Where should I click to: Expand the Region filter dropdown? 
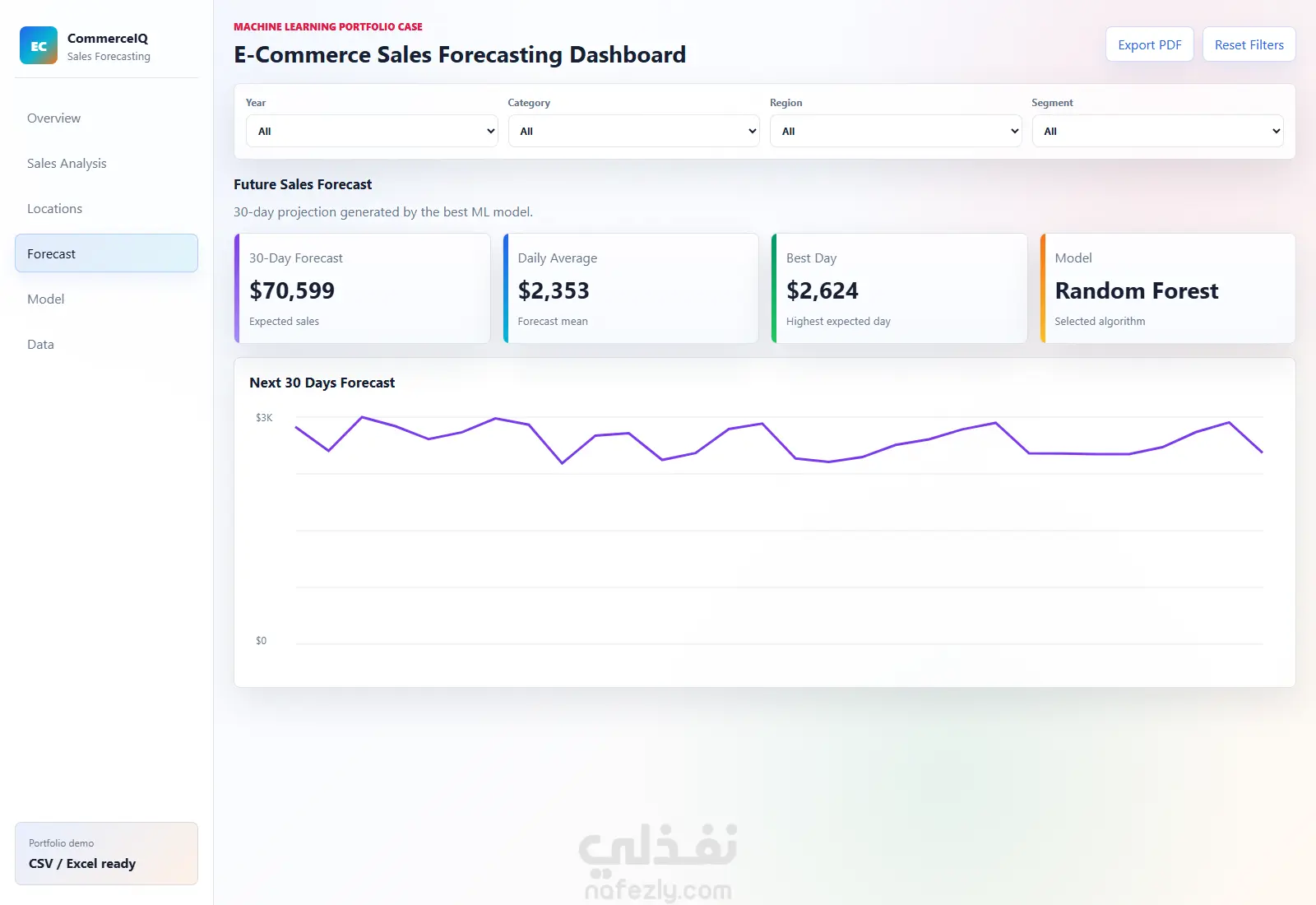pos(896,131)
